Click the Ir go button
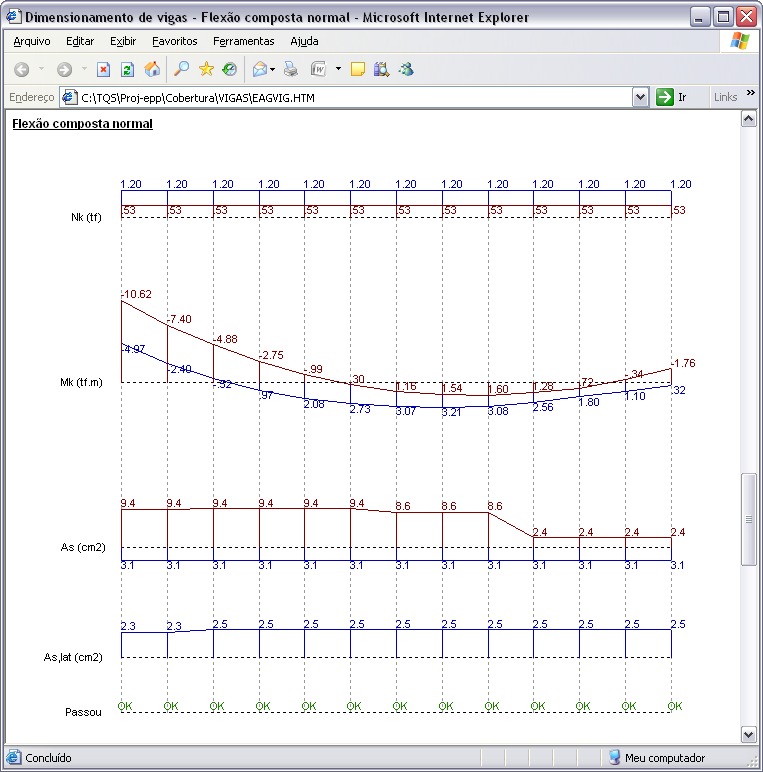Image resolution: width=763 pixels, height=772 pixels. pyautogui.click(x=672, y=97)
